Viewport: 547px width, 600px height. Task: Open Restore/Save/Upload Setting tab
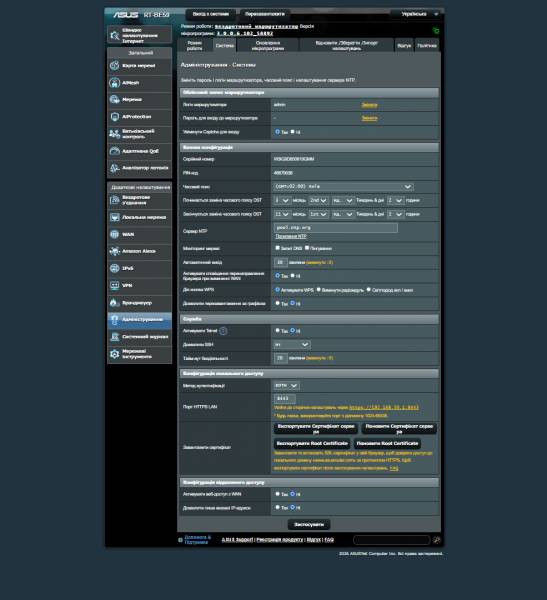(346, 46)
